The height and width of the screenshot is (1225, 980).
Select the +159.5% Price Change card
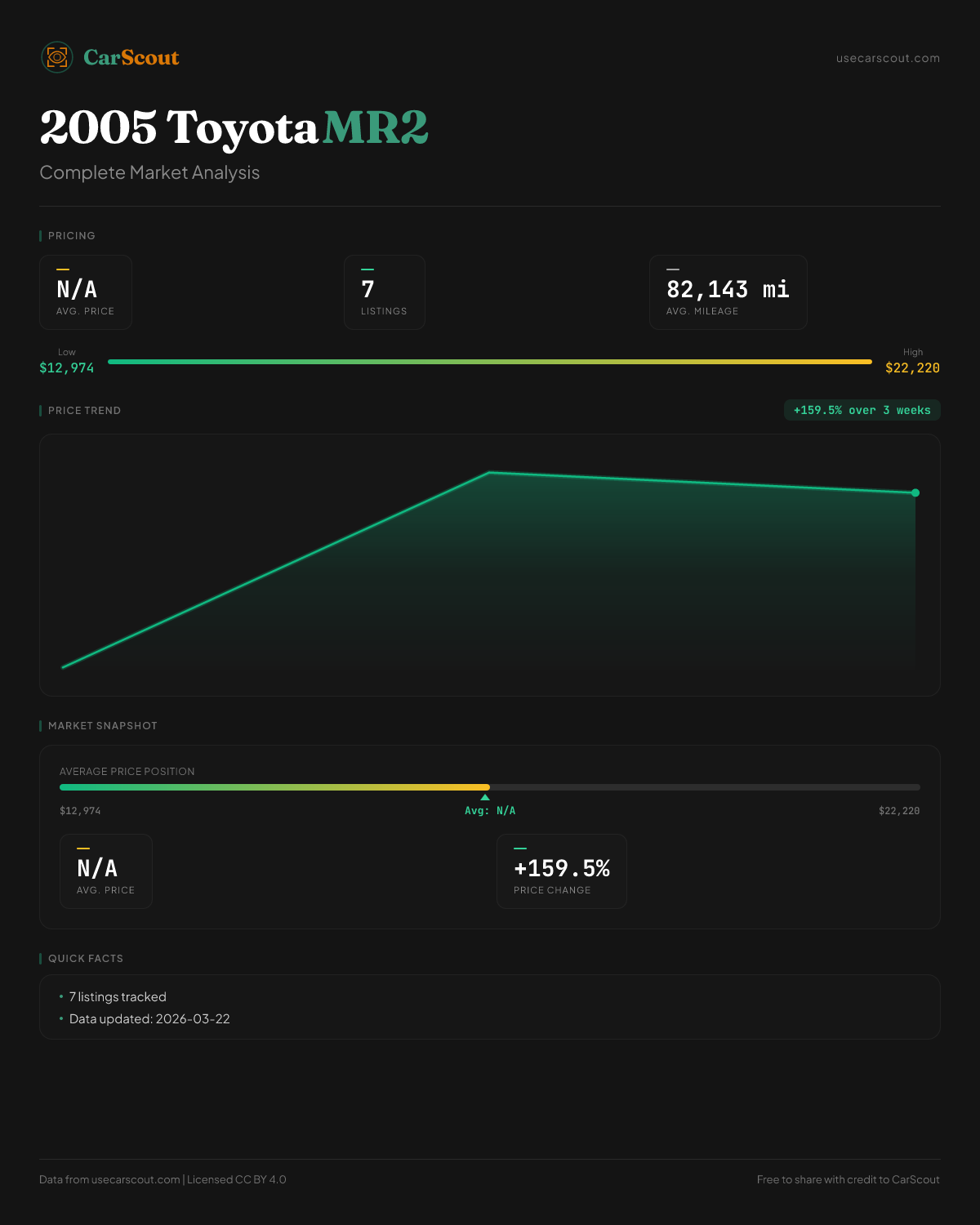pos(562,871)
